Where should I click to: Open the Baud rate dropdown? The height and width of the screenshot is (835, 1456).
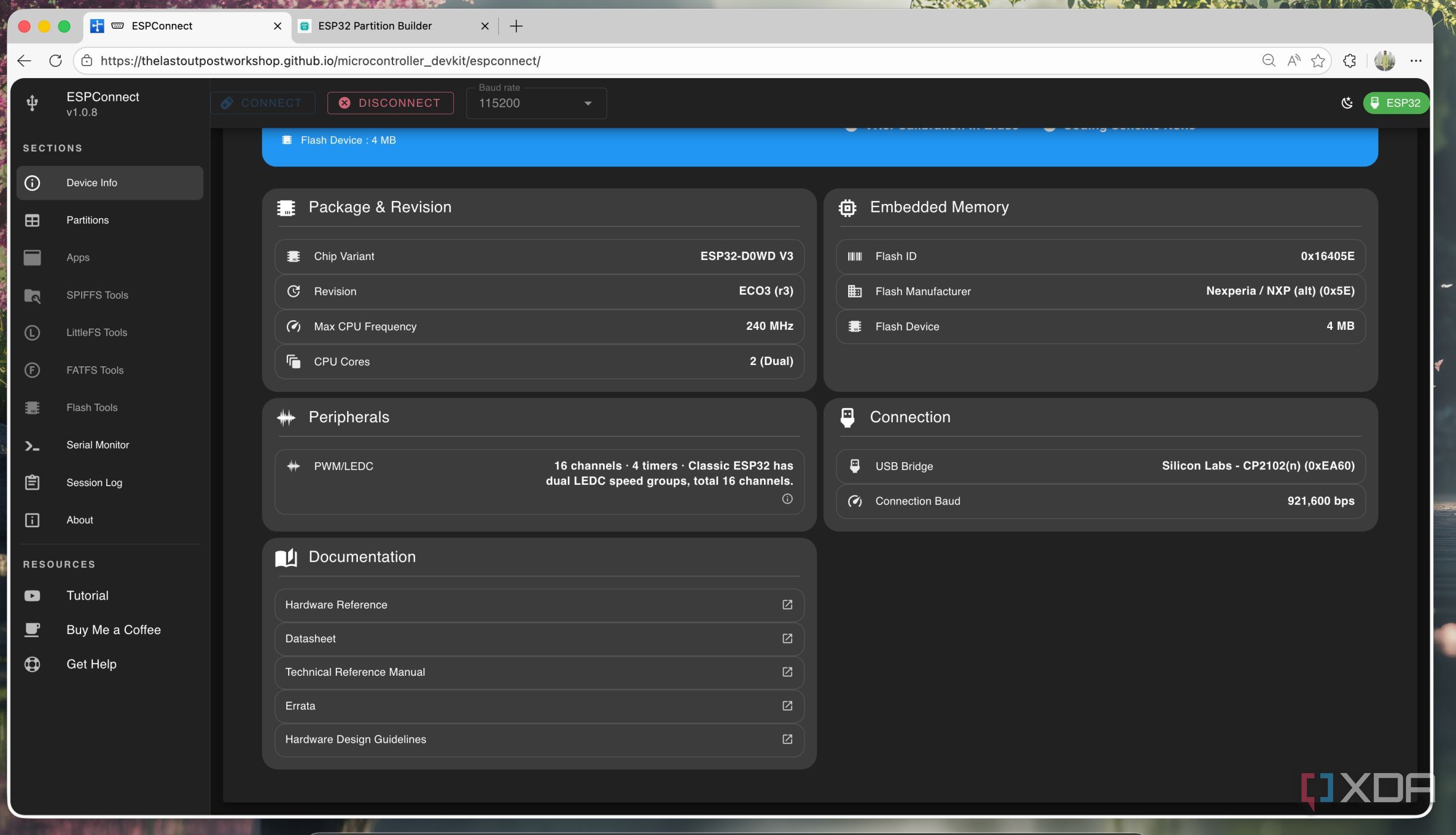point(536,103)
